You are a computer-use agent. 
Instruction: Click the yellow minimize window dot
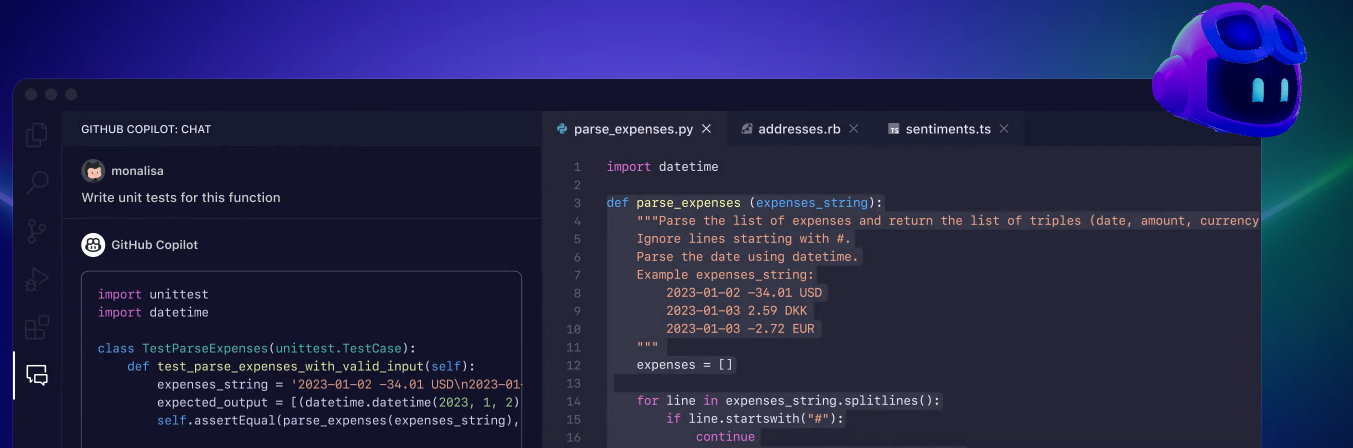pyautogui.click(x=51, y=94)
